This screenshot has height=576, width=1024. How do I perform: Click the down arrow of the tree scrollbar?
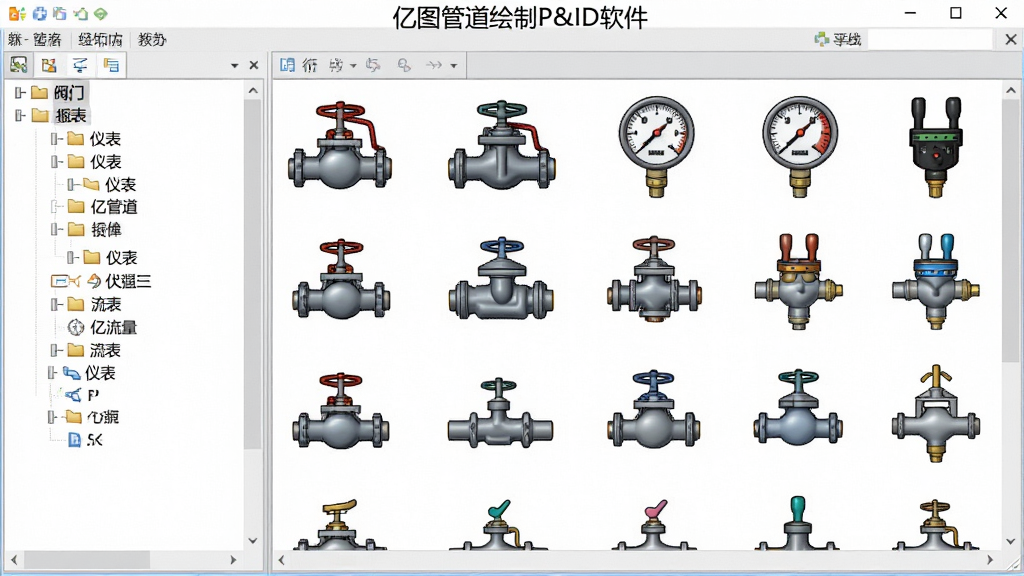(x=253, y=541)
